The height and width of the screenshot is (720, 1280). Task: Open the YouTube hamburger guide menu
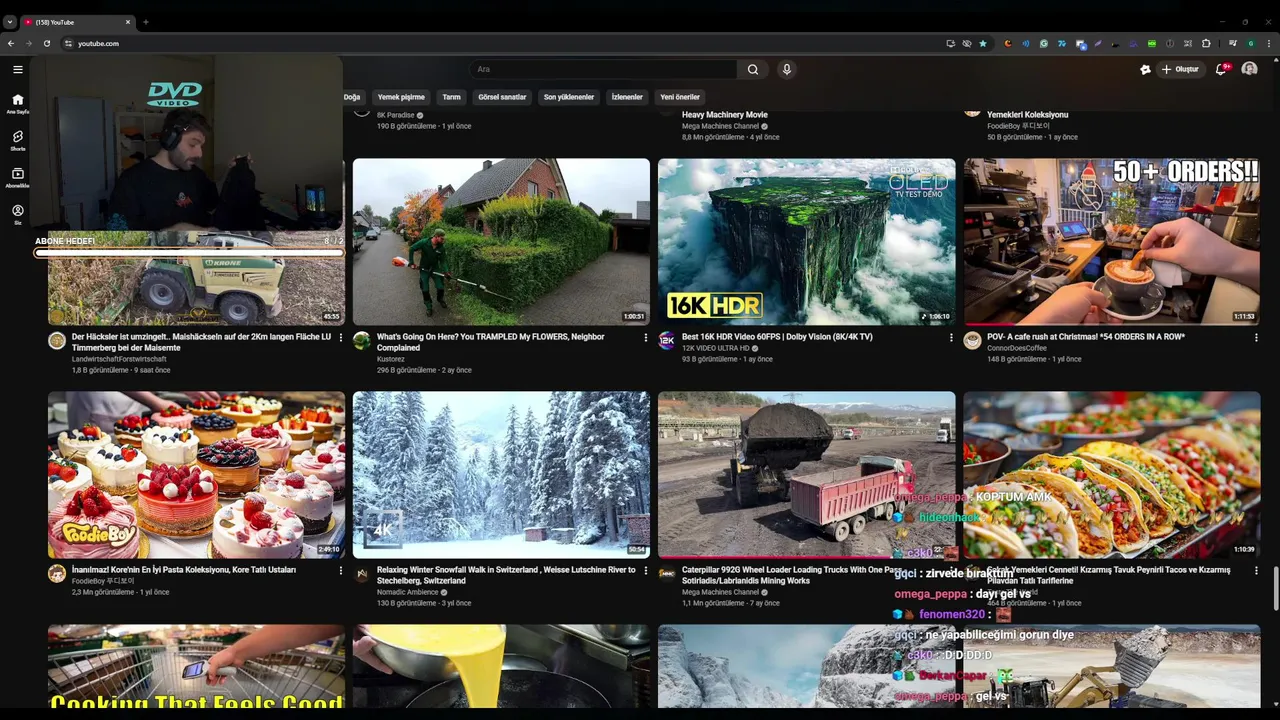17,69
